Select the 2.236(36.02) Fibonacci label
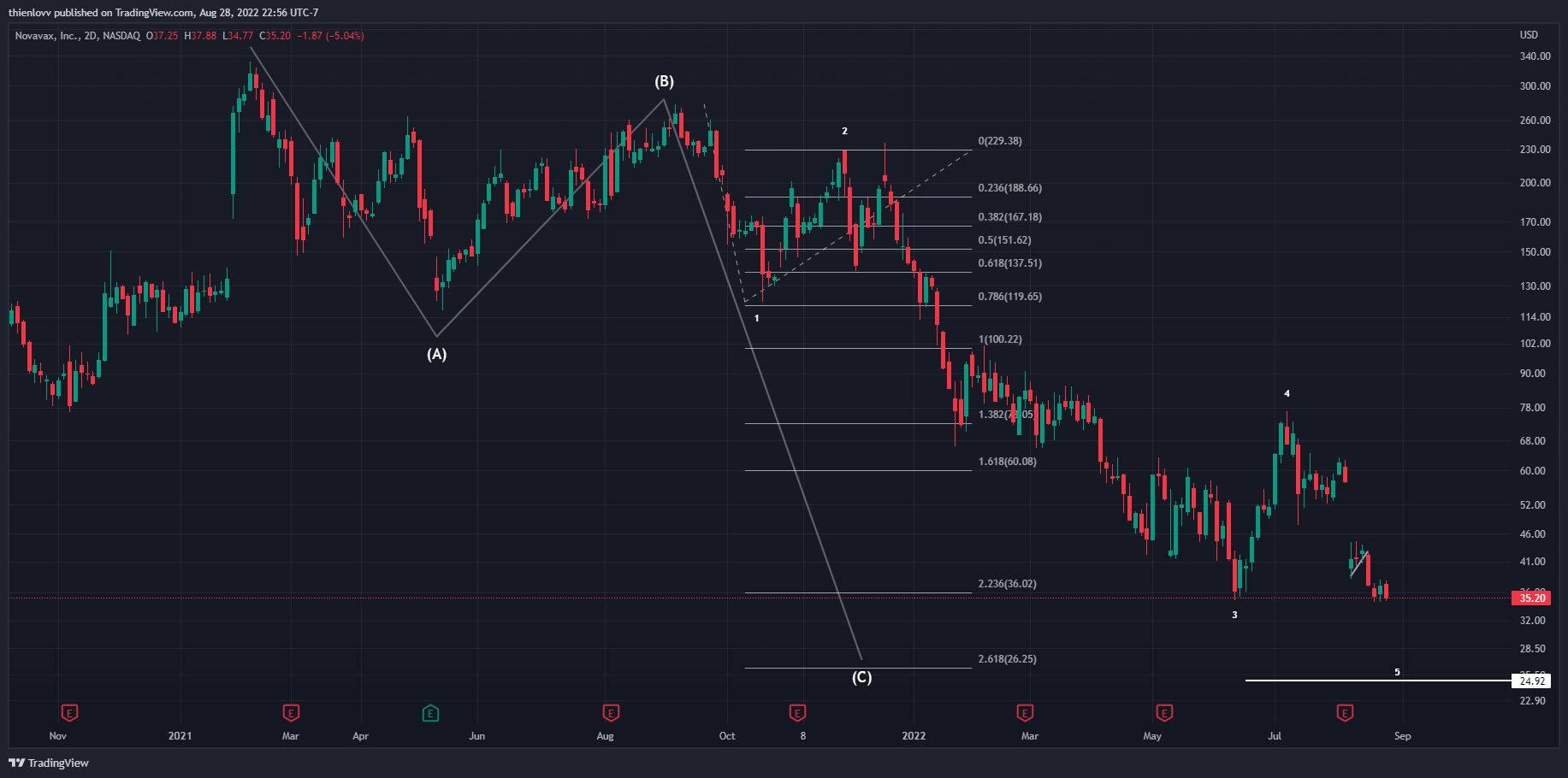1568x778 pixels. (x=1008, y=584)
